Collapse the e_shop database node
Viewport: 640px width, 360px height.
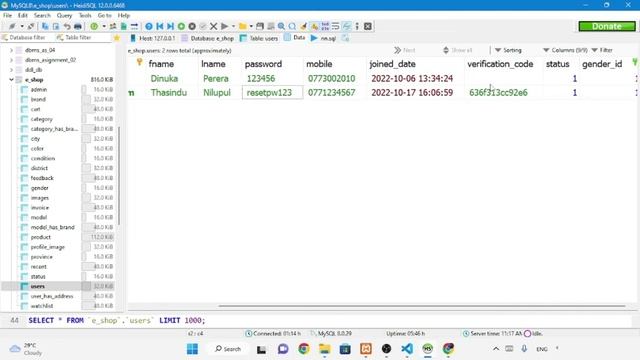(x=11, y=80)
